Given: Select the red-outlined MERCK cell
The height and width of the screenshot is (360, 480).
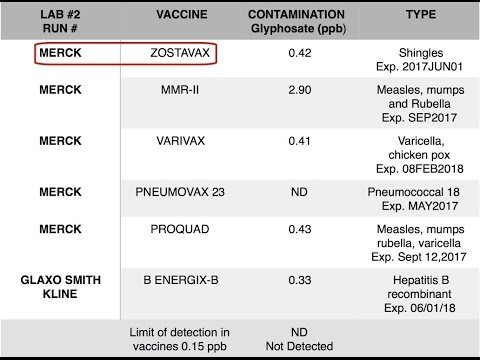Looking at the screenshot, I should [x=60, y=53].
